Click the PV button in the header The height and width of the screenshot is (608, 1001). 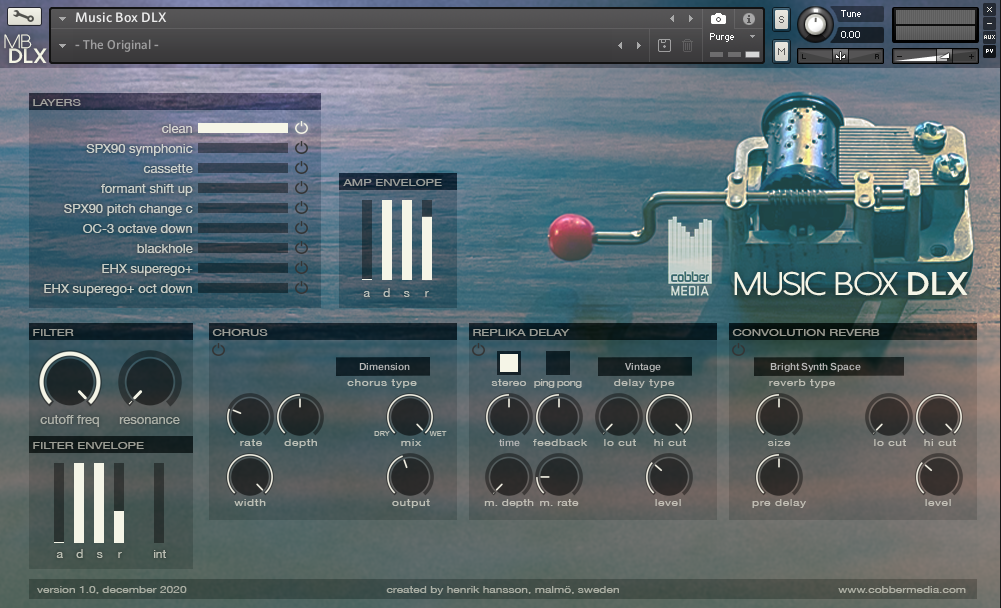pyautogui.click(x=989, y=51)
